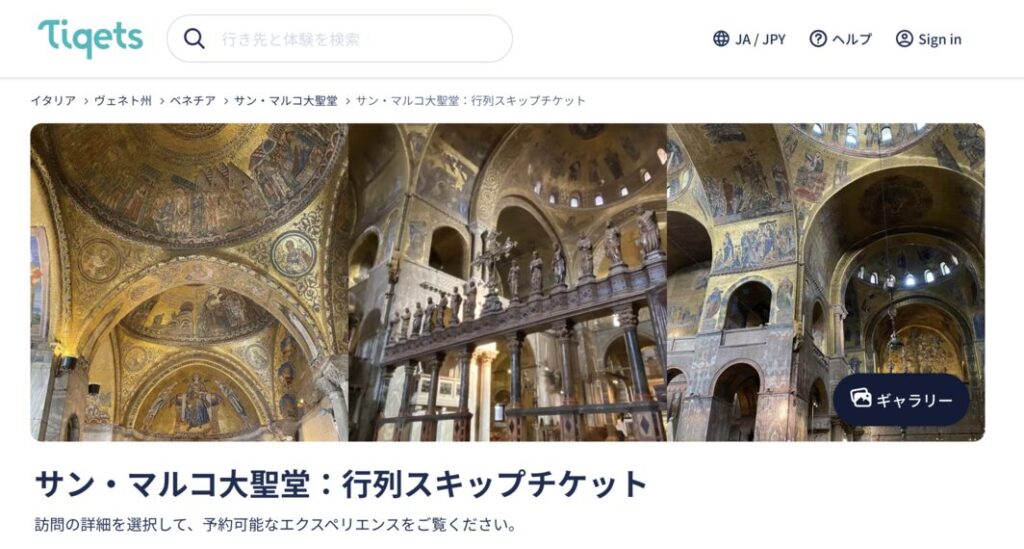View the right basilica interior photo
This screenshot has width=1024, height=549.
(x=825, y=282)
